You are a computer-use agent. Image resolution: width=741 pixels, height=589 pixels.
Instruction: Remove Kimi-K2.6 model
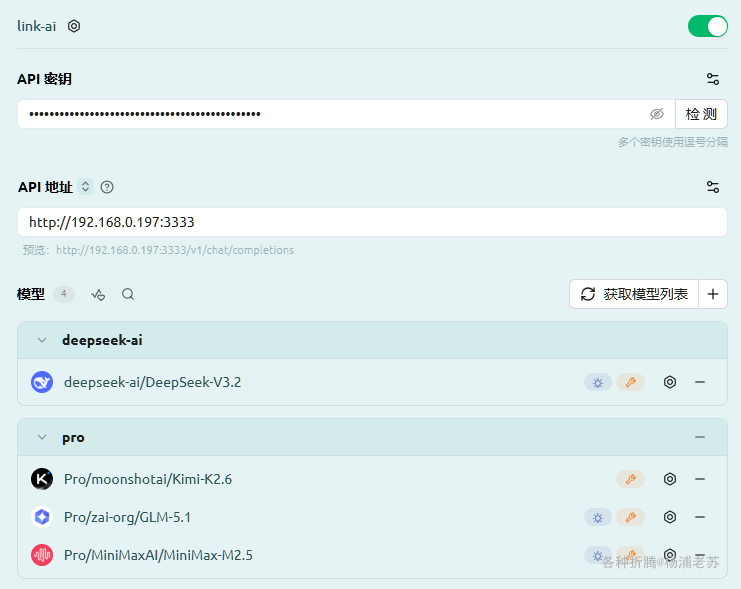tap(700, 479)
